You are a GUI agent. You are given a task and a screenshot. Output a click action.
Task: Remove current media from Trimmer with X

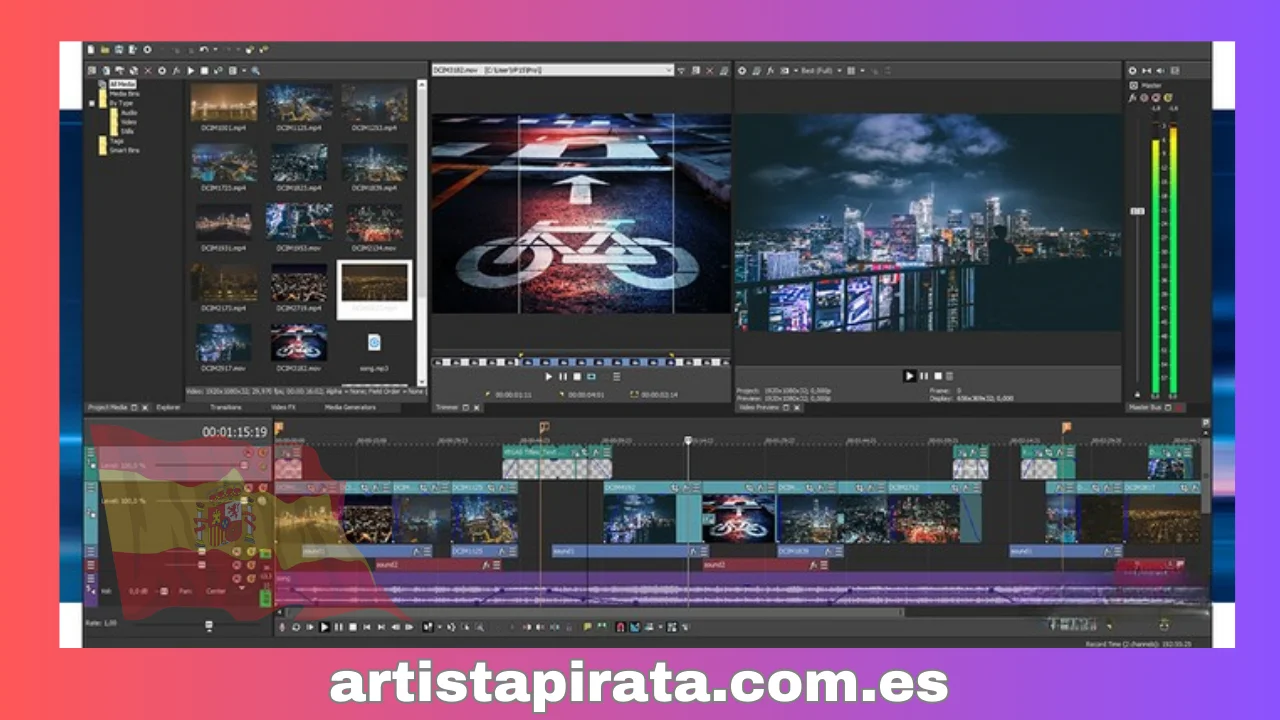pyautogui.click(x=710, y=71)
